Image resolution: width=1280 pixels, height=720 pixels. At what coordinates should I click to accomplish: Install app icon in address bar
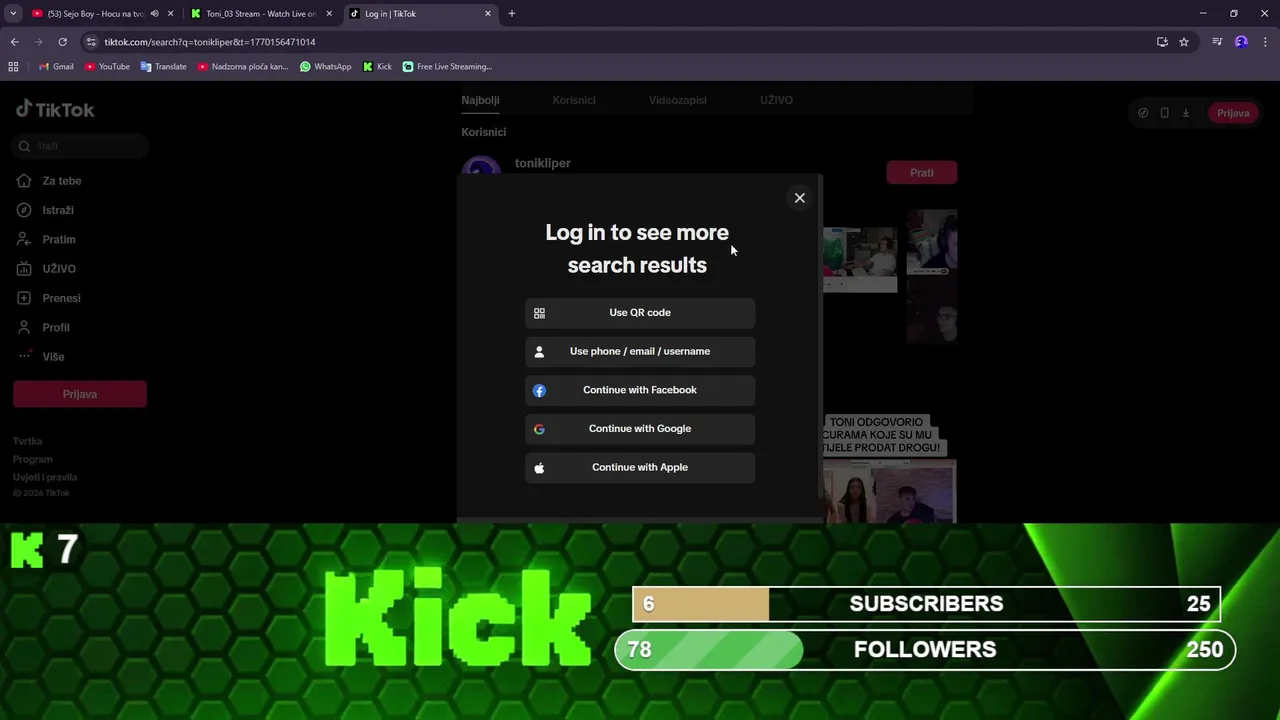[x=1162, y=42]
